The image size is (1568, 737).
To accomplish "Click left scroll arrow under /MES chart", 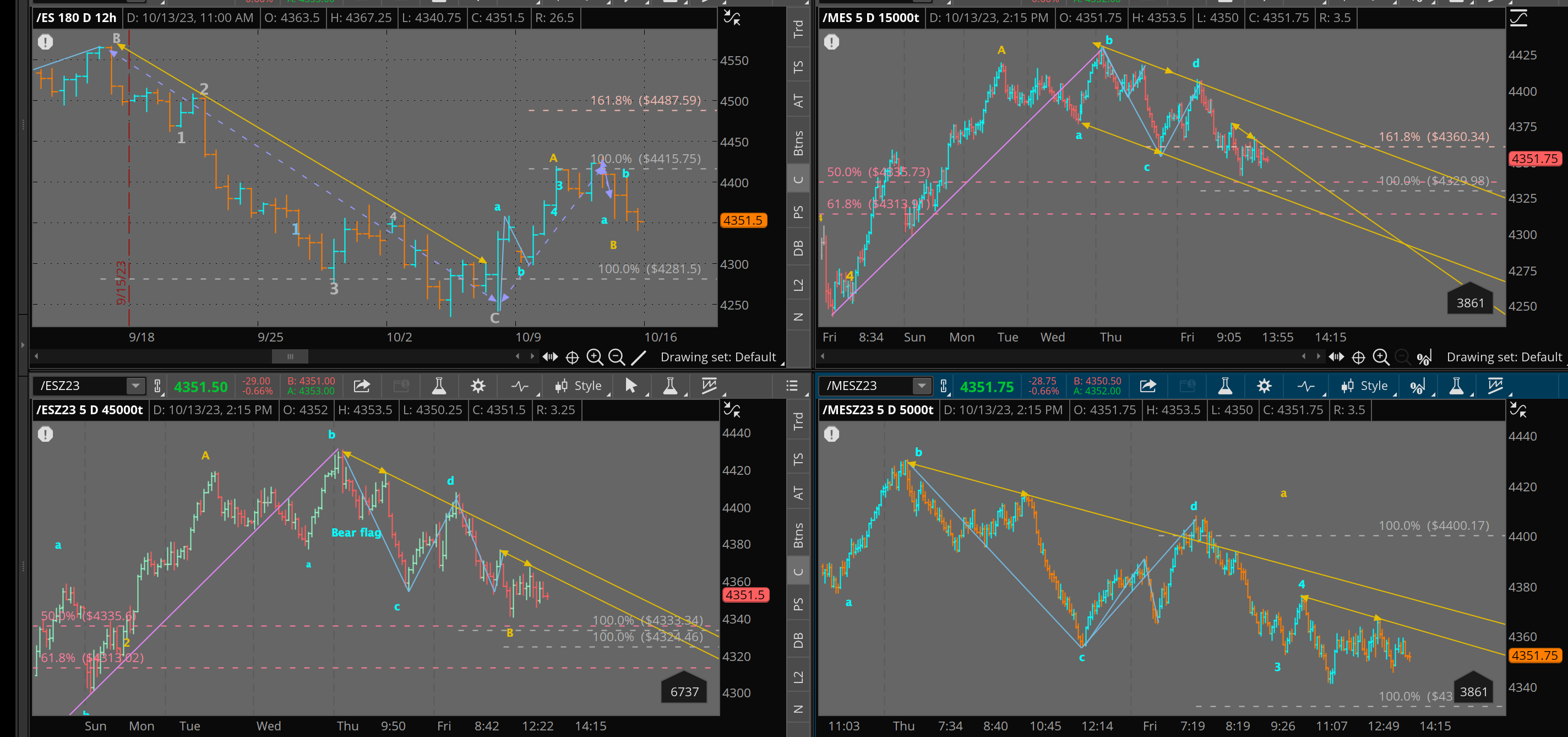I will coord(823,356).
